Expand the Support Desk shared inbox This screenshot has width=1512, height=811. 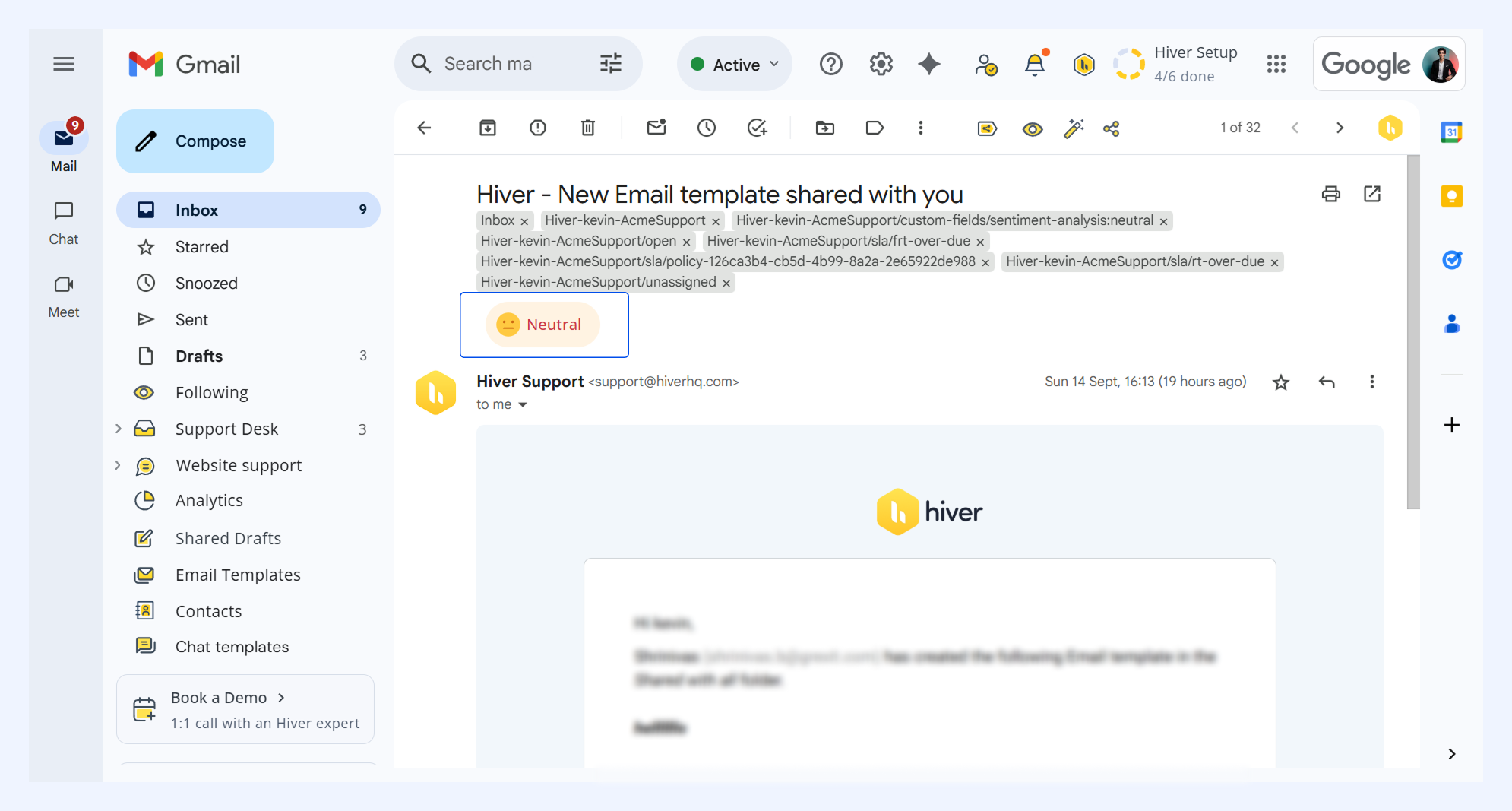tap(119, 429)
